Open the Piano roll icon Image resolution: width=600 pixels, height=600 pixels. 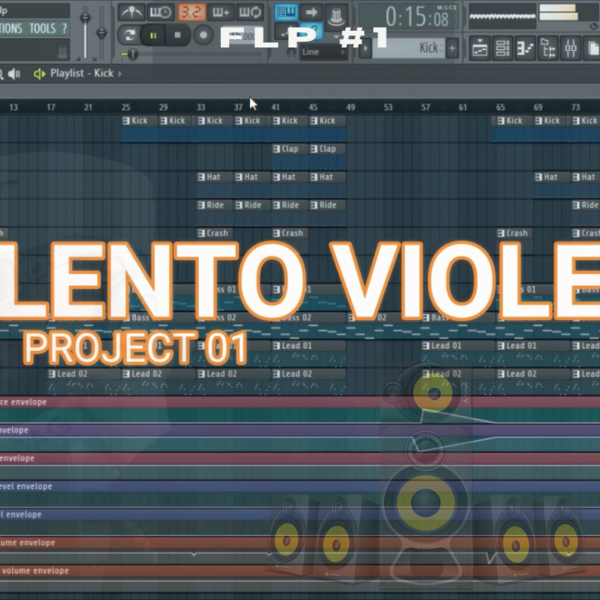tap(525, 49)
